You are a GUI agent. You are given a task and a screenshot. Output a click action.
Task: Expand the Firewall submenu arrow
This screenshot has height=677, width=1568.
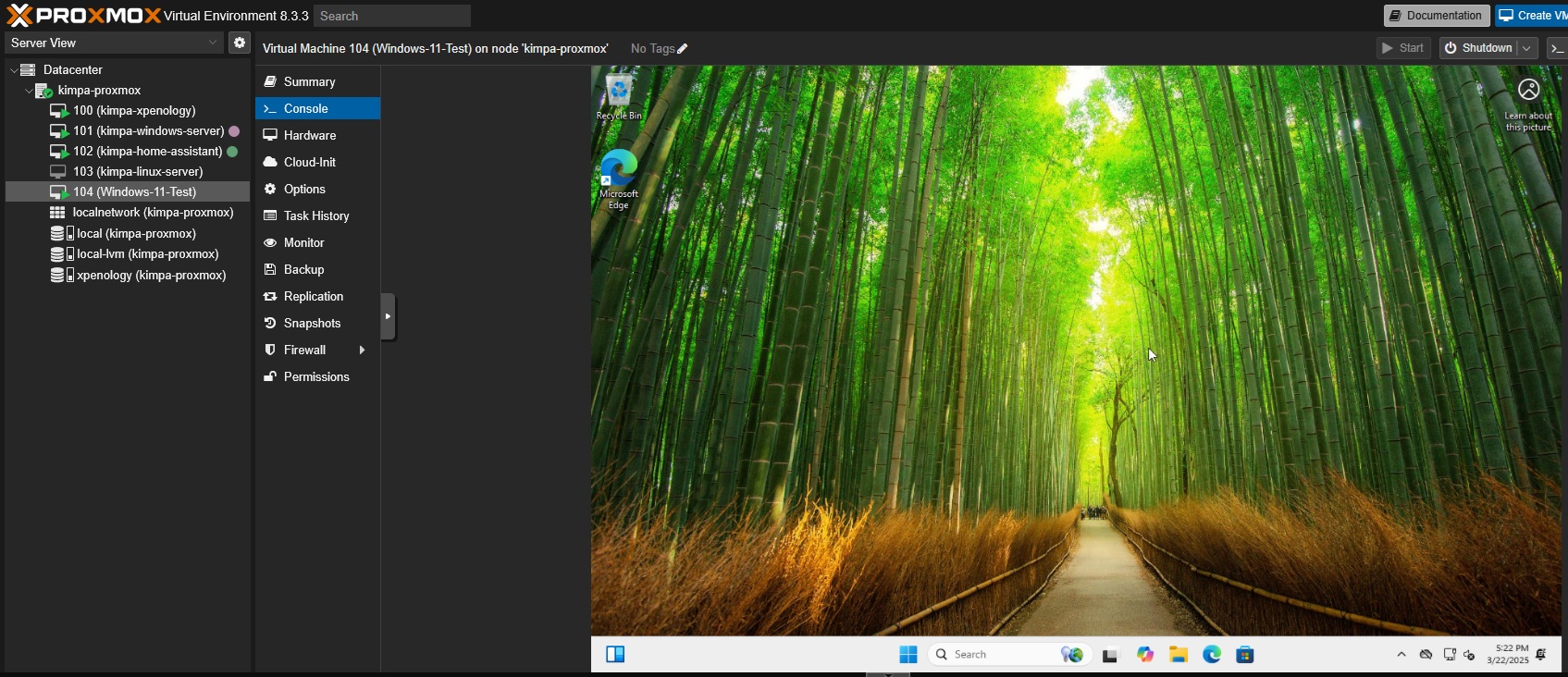(x=362, y=351)
